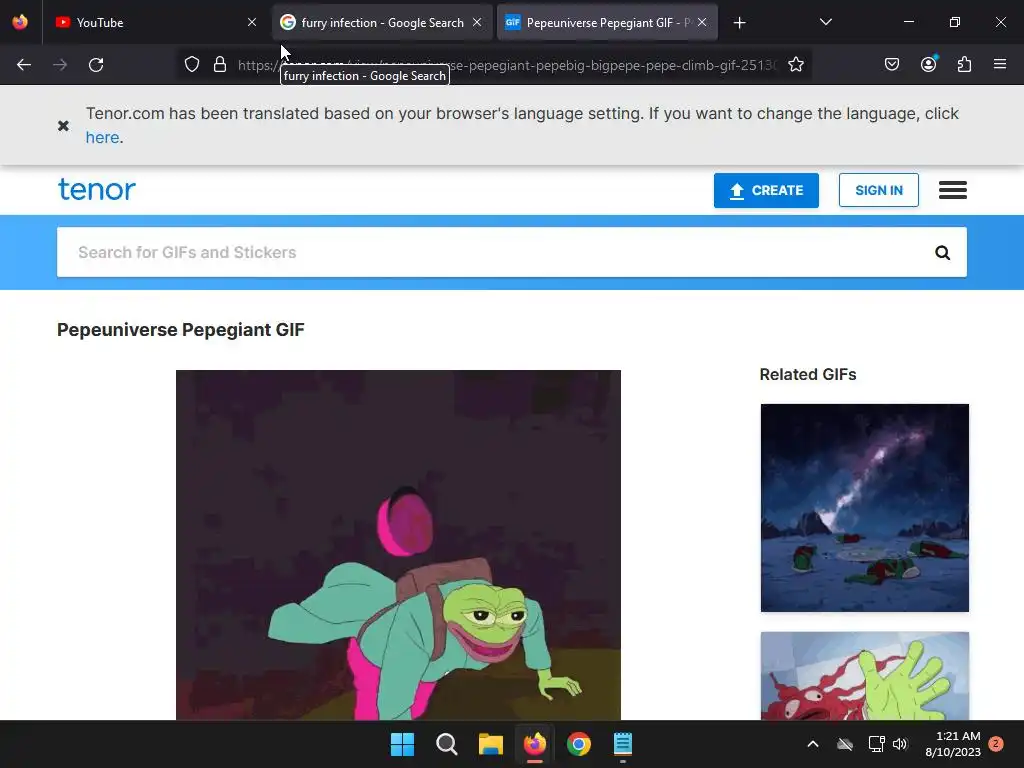The height and width of the screenshot is (768, 1024).
Task: Click the Firefox View icon
Action: [x=20, y=22]
